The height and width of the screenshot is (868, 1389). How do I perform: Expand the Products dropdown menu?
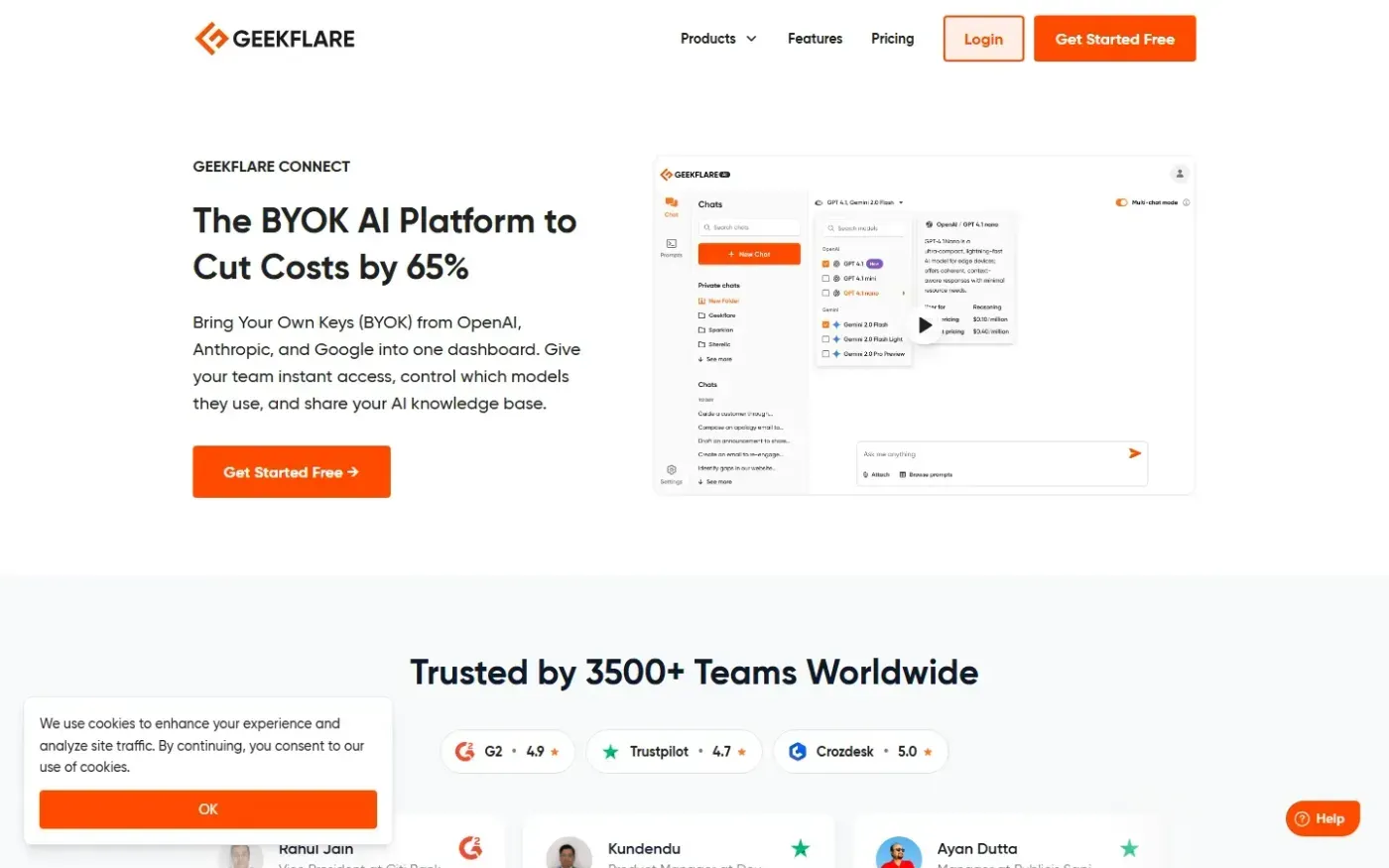coord(718,39)
